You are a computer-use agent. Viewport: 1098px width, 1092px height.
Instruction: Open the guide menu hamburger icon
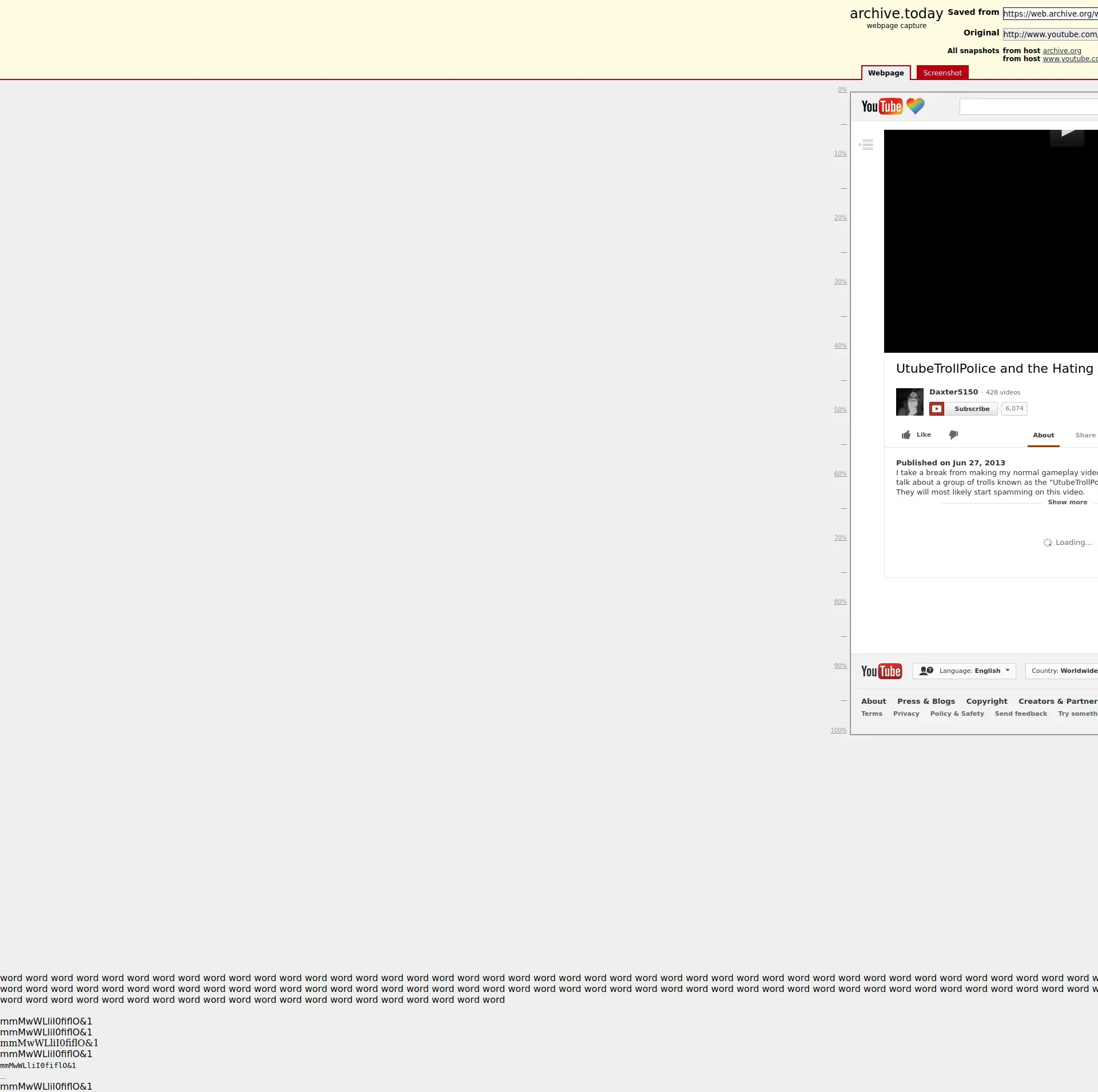[x=866, y=145]
